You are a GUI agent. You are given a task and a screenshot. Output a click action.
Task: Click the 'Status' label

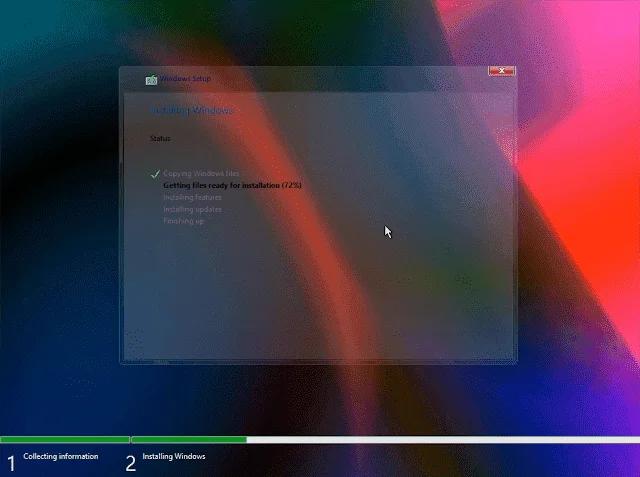[x=160, y=138]
